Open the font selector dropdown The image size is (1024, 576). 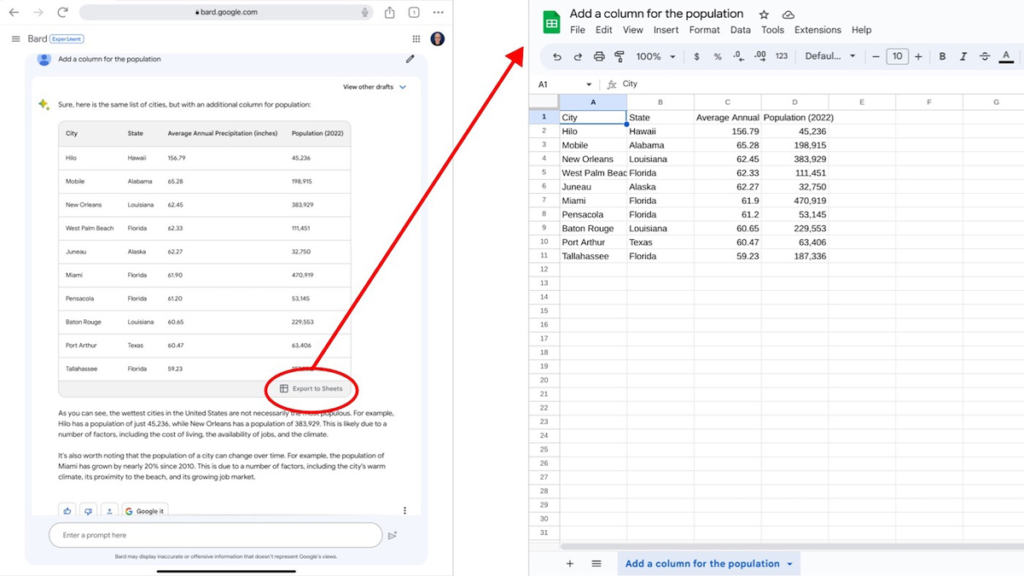[827, 57]
